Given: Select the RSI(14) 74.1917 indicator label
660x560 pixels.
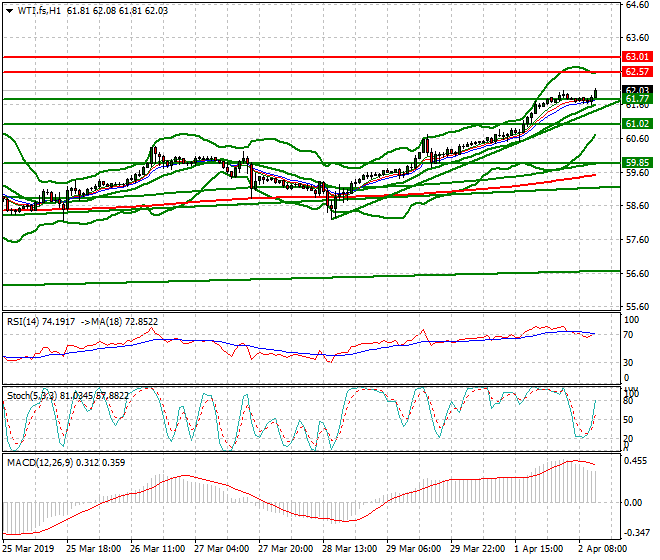Looking at the screenshot, I should (x=41, y=322).
